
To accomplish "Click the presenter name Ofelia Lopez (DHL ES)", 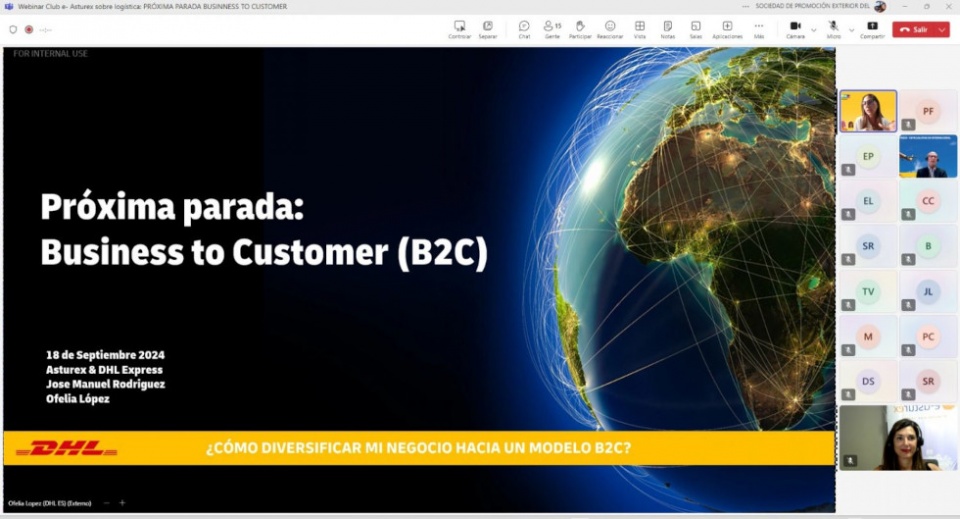I will click(50, 503).
